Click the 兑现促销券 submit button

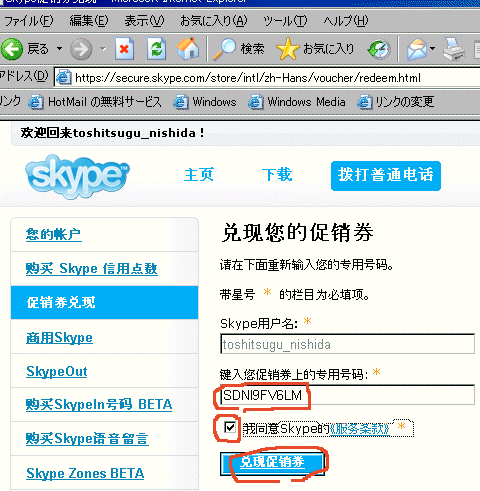tap(272, 463)
